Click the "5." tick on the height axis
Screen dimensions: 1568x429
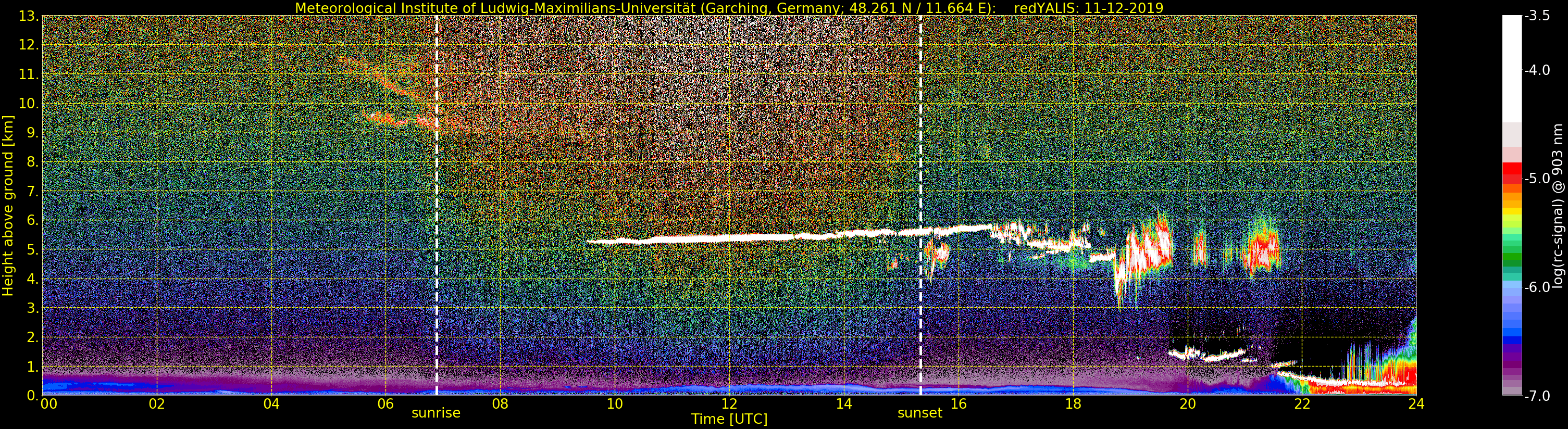click(x=33, y=249)
